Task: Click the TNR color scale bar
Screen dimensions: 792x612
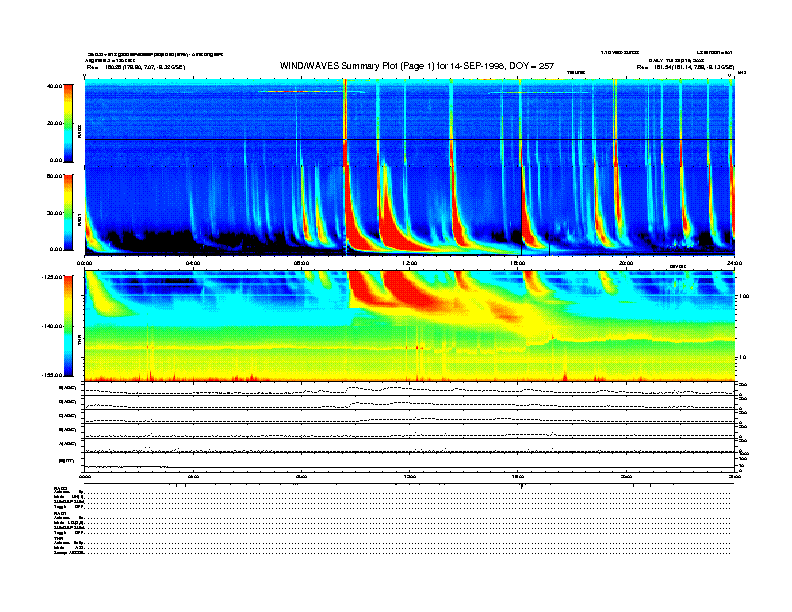Action: (x=68, y=326)
